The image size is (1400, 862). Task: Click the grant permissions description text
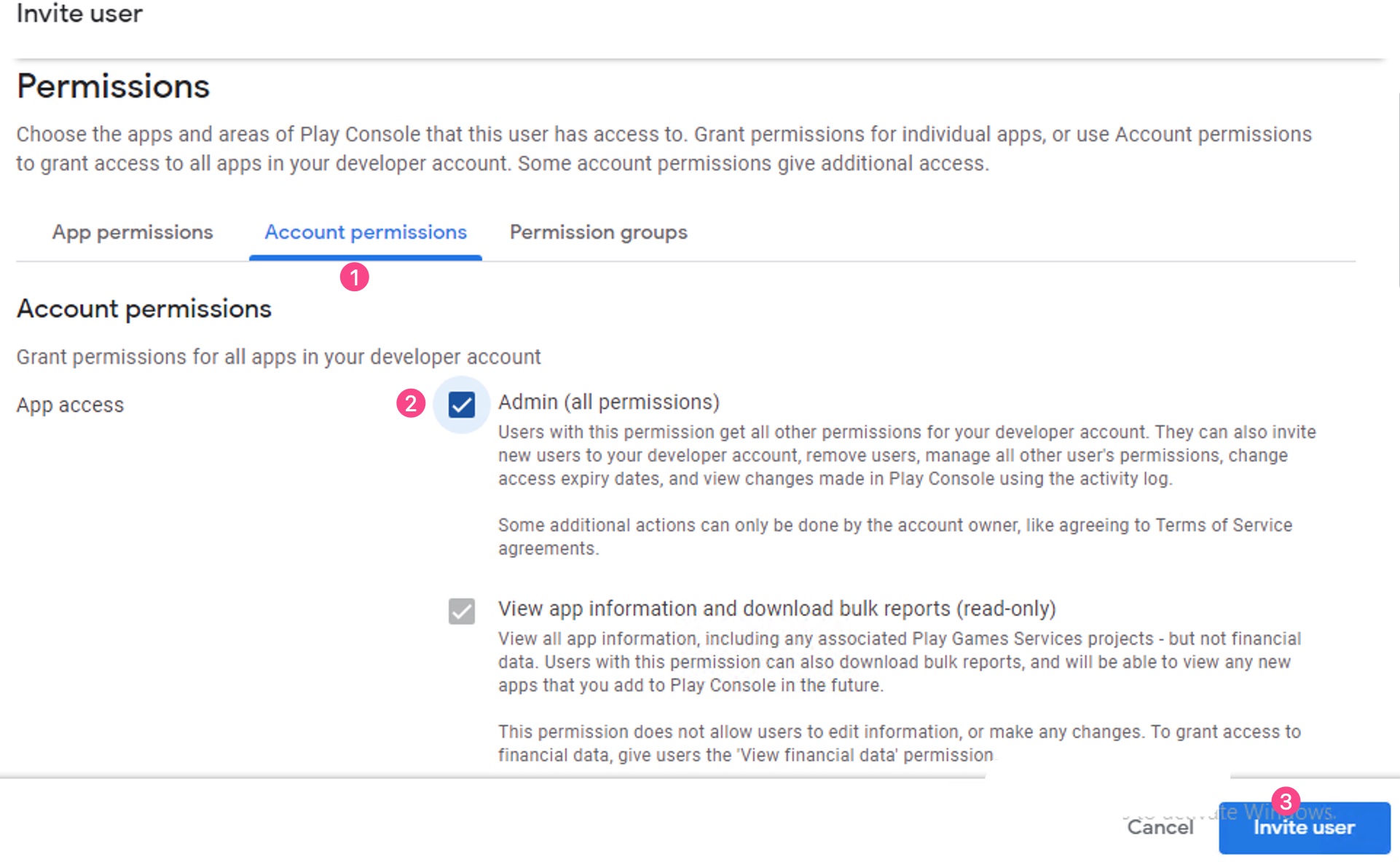278,356
